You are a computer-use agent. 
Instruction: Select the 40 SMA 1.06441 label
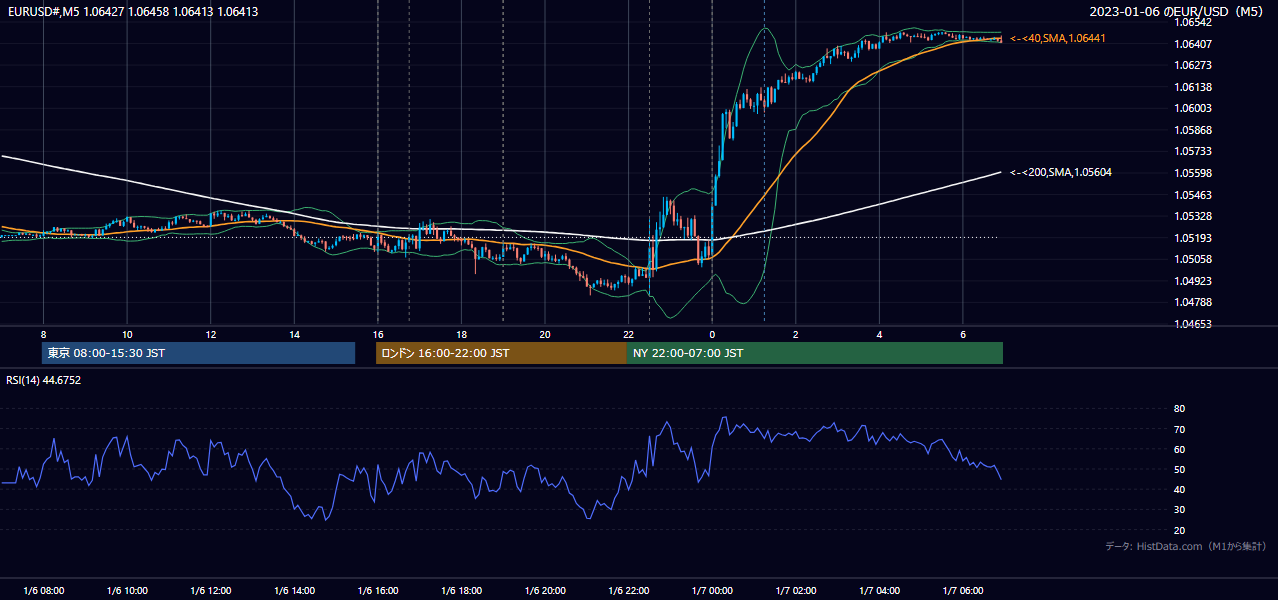pyautogui.click(x=1058, y=38)
